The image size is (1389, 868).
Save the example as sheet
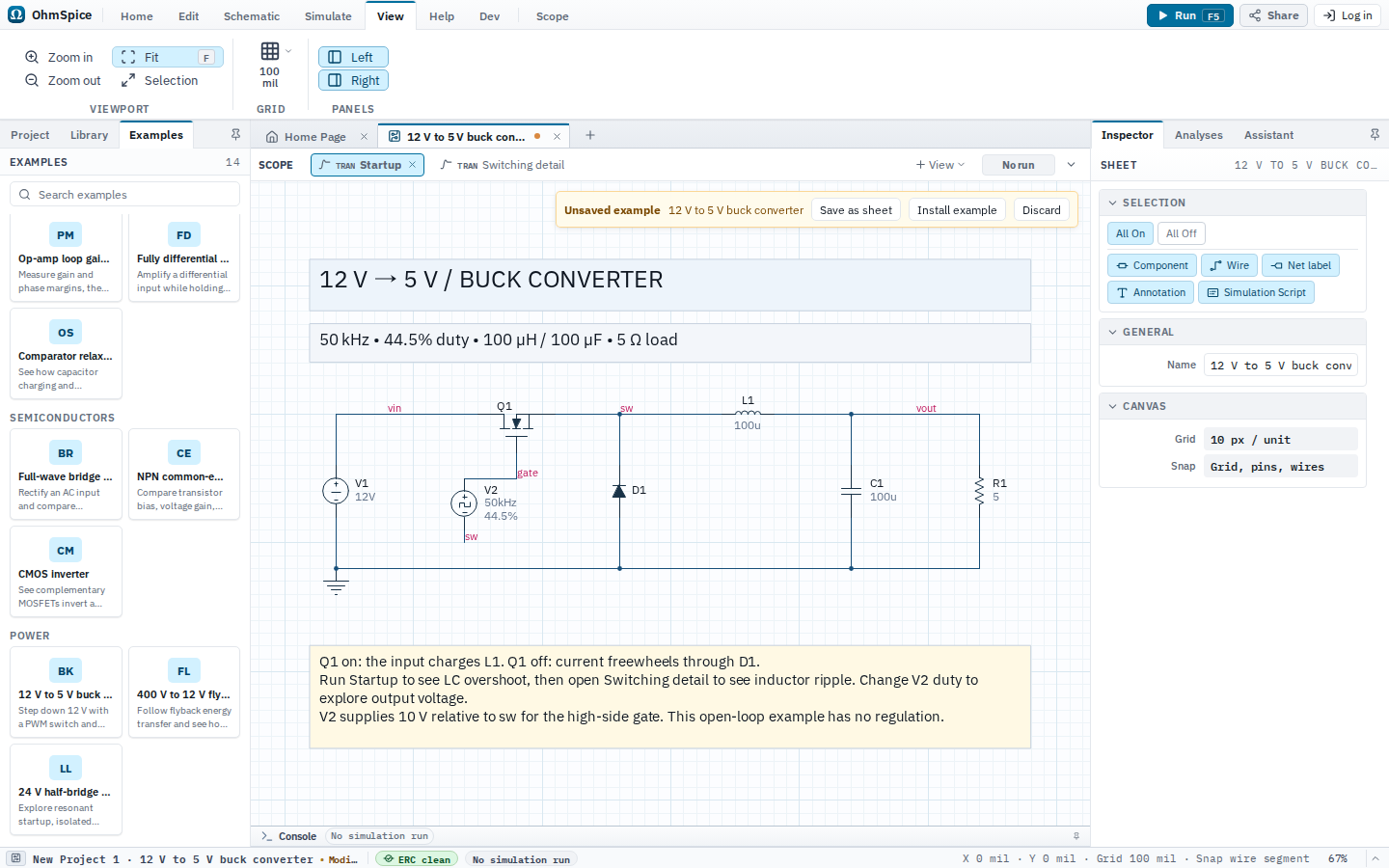[856, 210]
